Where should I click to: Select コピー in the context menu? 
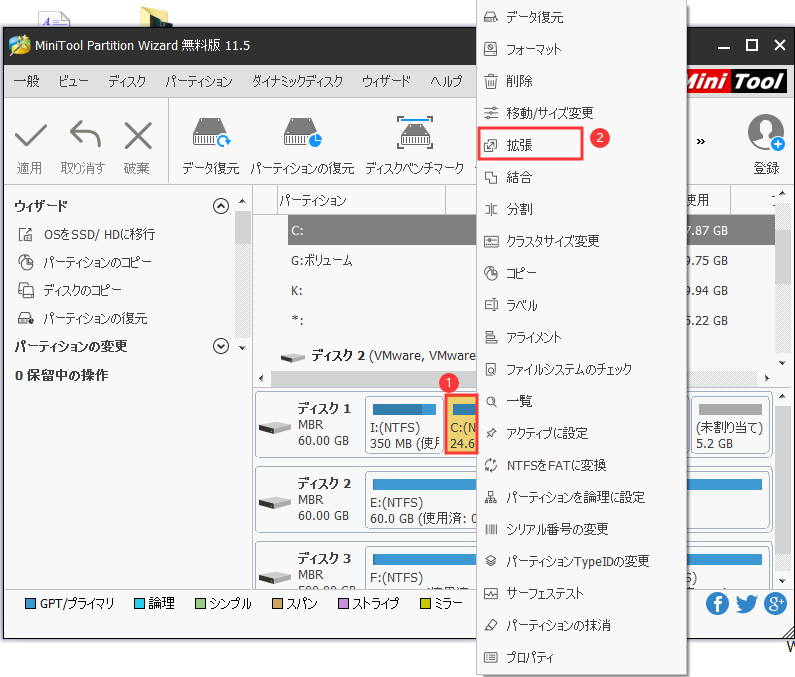click(582, 273)
